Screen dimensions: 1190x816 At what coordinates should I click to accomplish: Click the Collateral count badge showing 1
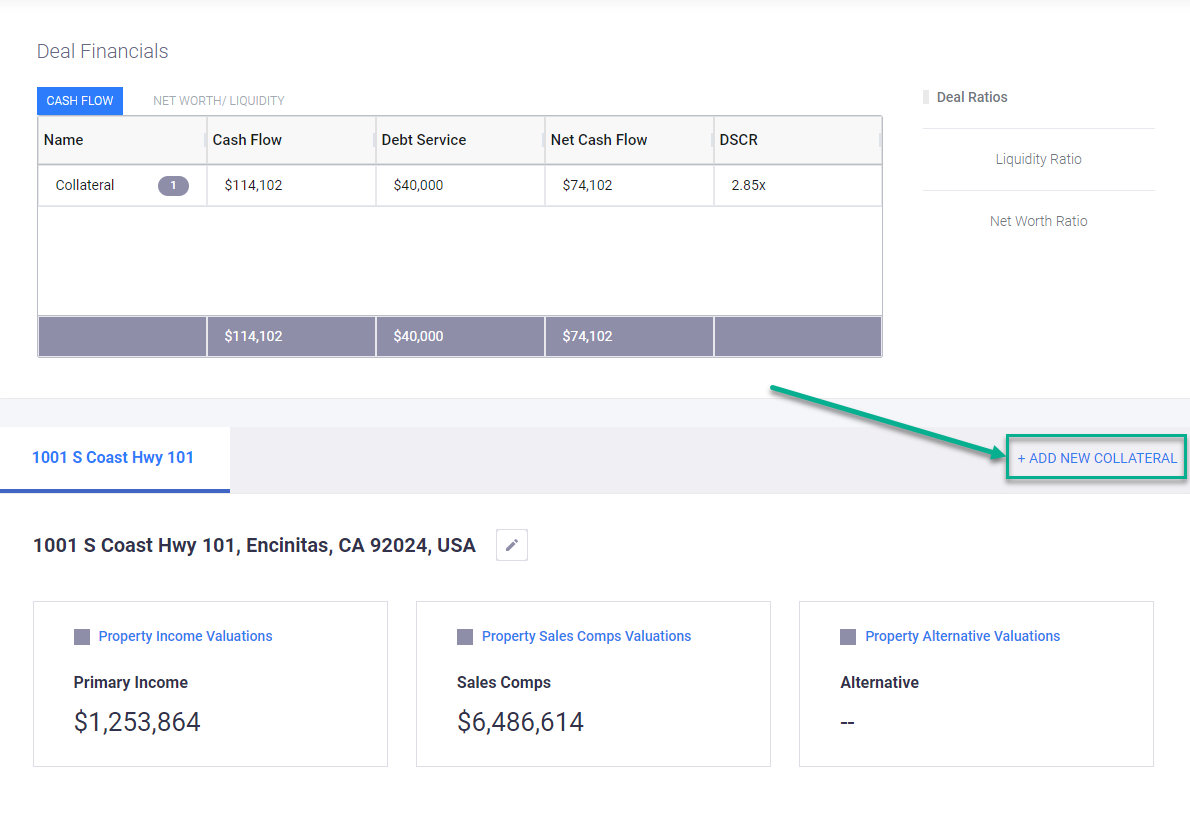(173, 185)
